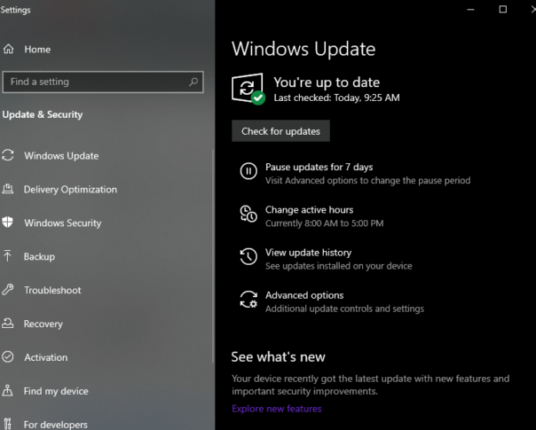This screenshot has height=430, width=536.
Task: Focus the Find a setting search box
Action: tap(103, 82)
